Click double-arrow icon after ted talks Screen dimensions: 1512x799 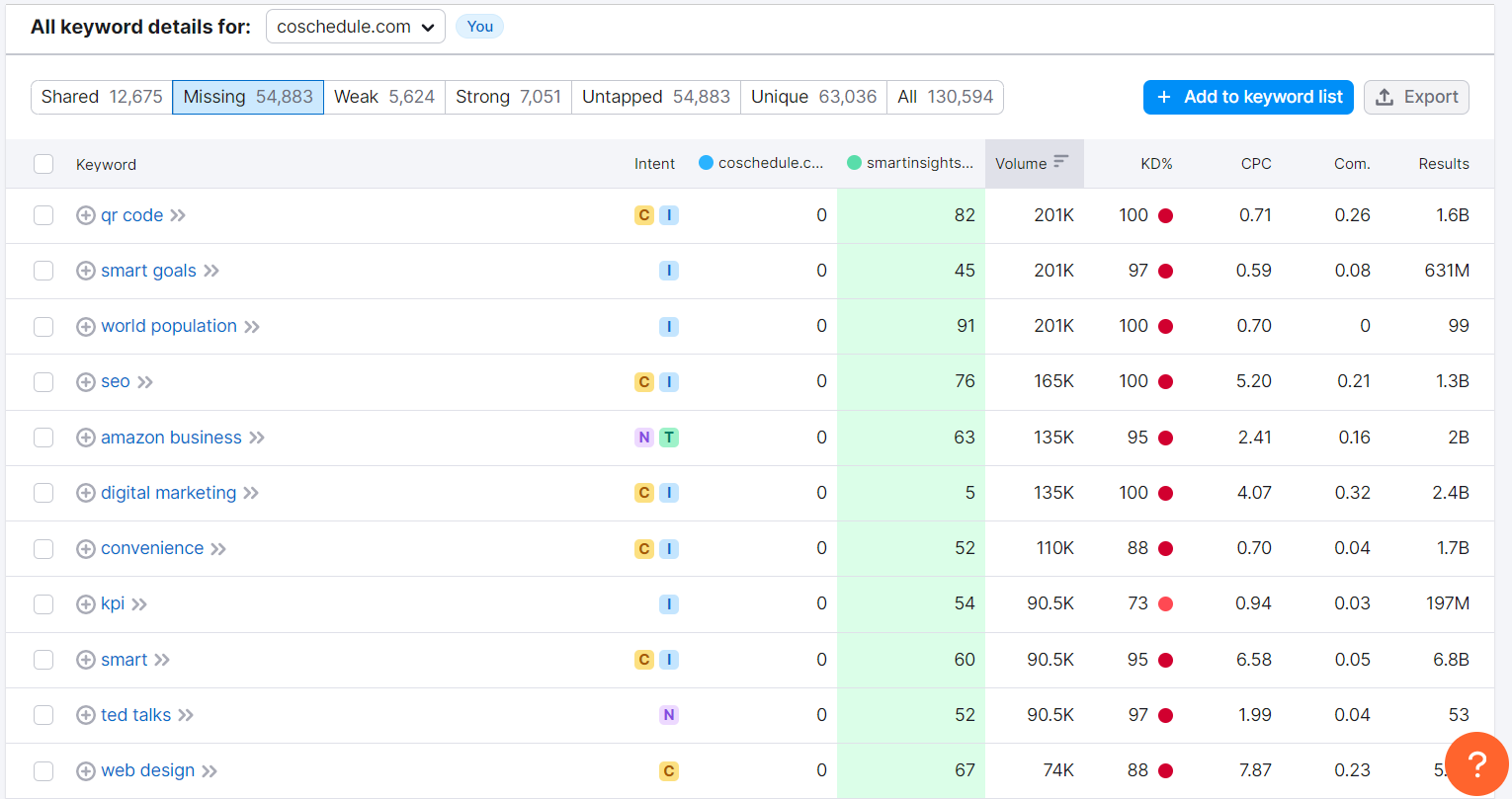186,715
